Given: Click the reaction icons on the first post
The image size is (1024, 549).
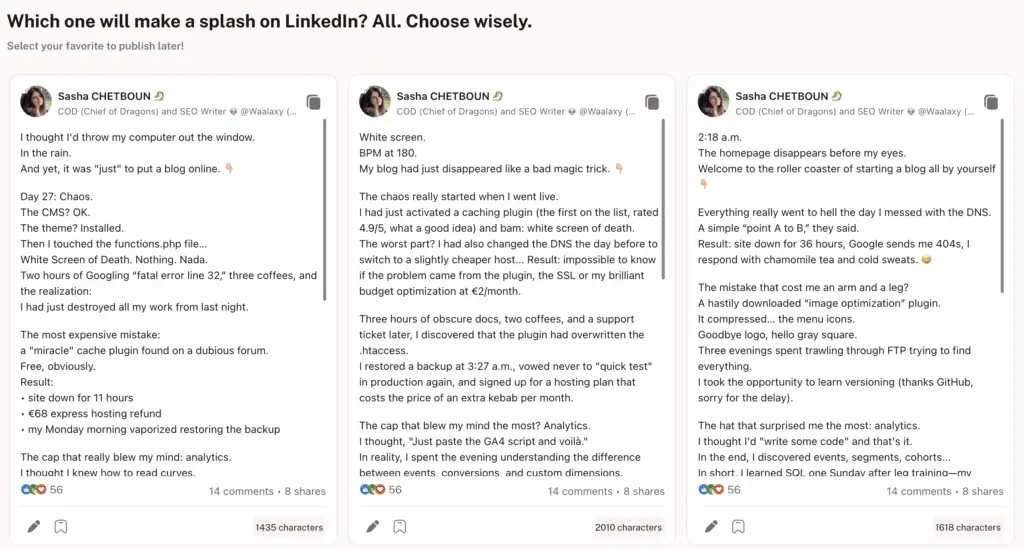Looking at the screenshot, I should (x=33, y=490).
